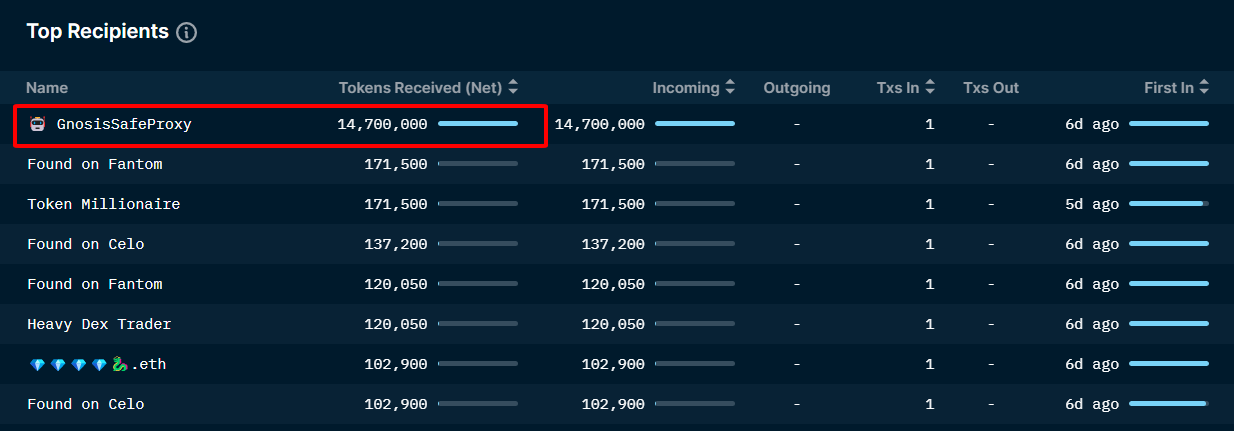Click Token Millionaire net 171,500 value
This screenshot has height=431, width=1234.
pos(396,204)
